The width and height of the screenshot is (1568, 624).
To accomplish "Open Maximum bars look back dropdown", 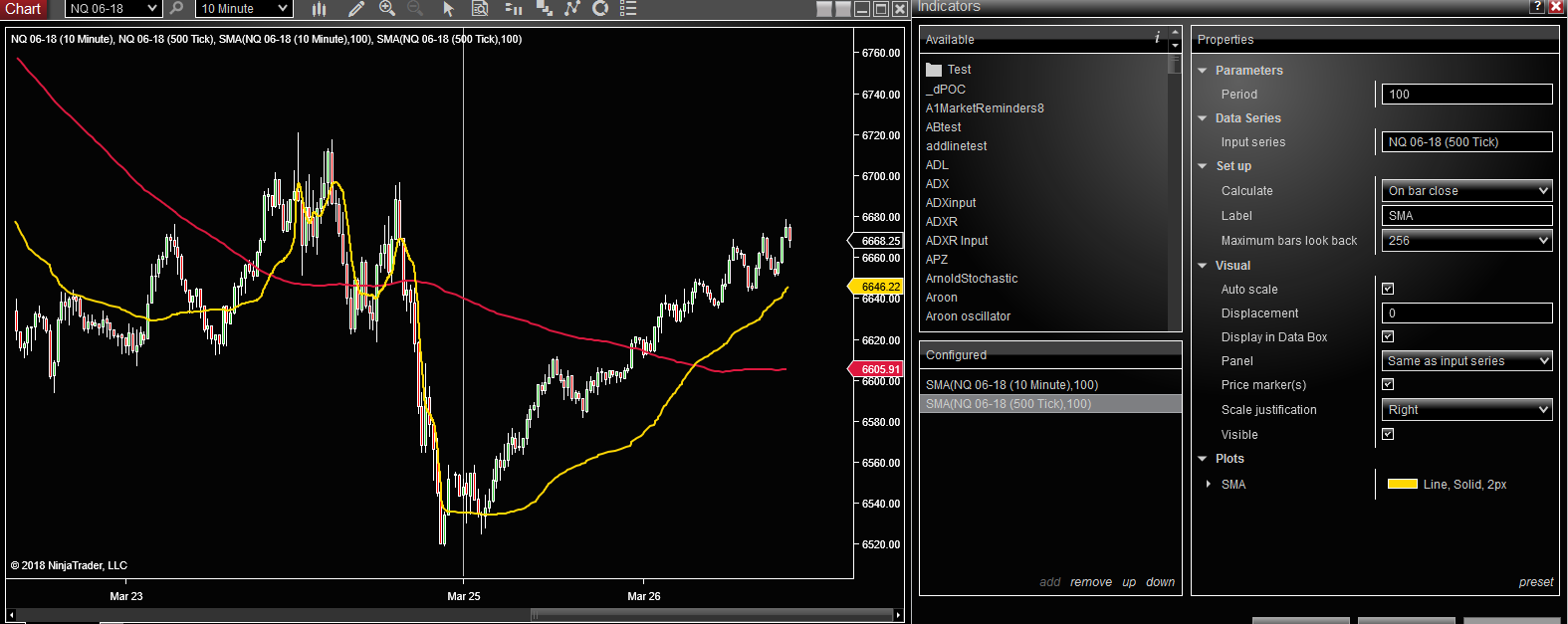I will click(1466, 240).
